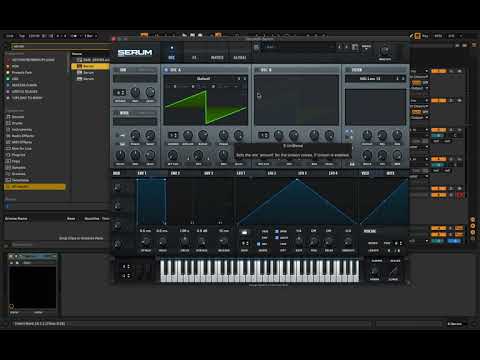Click the upper pitch bend range stepper
This screenshot has height=360, width=480.
126,267
